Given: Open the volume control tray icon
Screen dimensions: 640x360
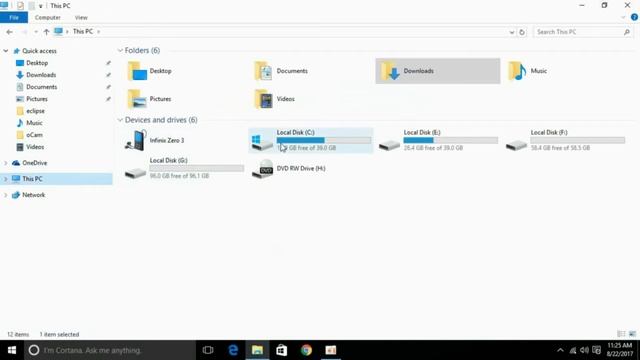Looking at the screenshot, I should 584,350.
